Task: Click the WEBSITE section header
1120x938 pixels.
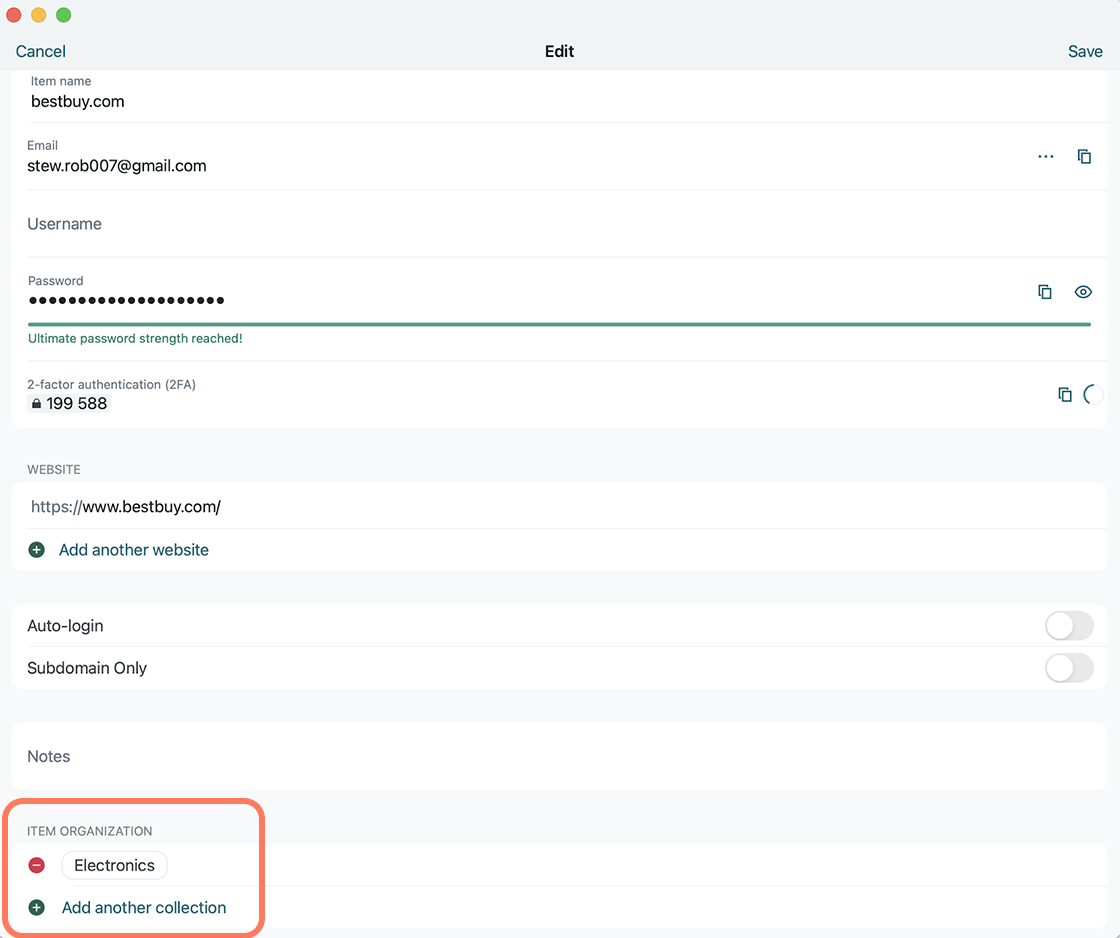Action: pyautogui.click(x=54, y=469)
